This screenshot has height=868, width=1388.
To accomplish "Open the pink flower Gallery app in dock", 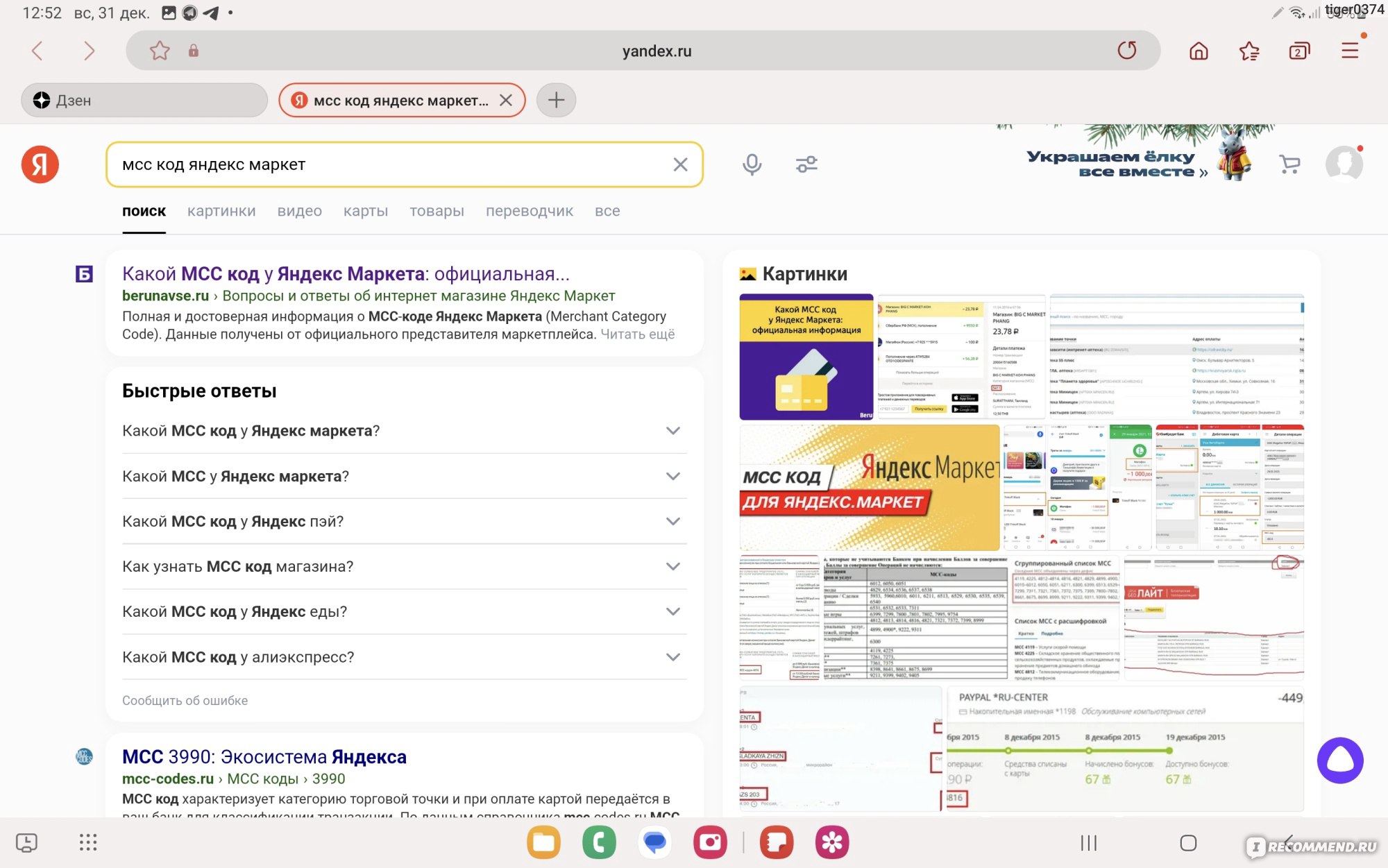I will (832, 842).
